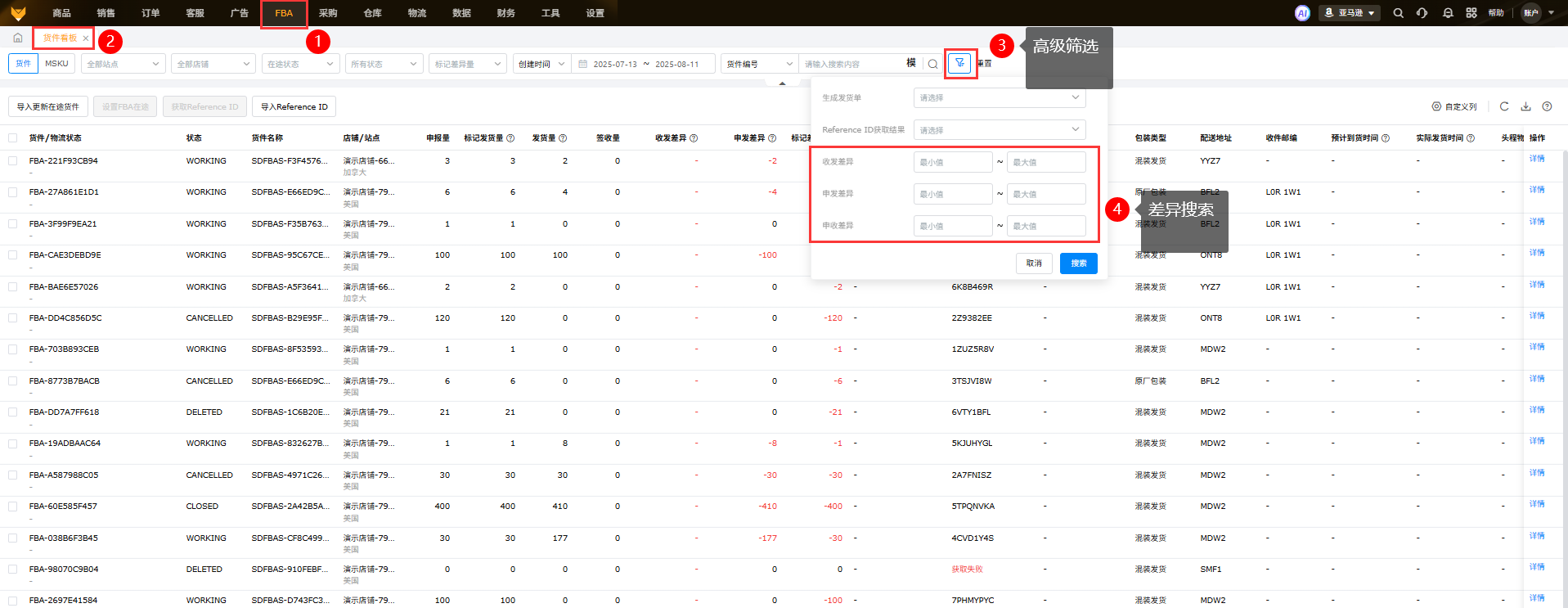Click the refresh table icon
1568x608 pixels.
click(x=1504, y=106)
